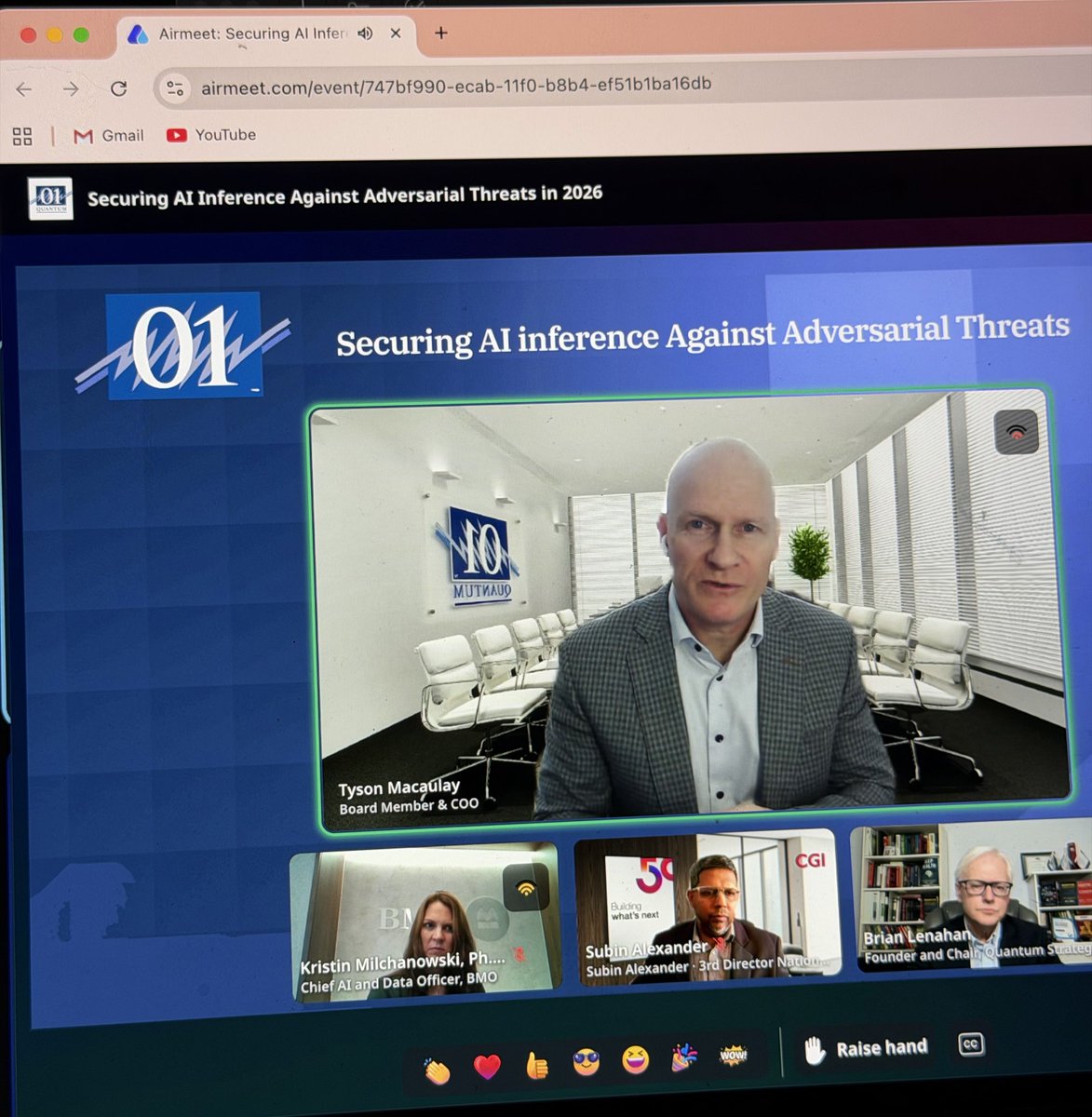The width and height of the screenshot is (1092, 1117).
Task: Select the Airmeet: Securing AI Inference tab
Action: tap(265, 34)
